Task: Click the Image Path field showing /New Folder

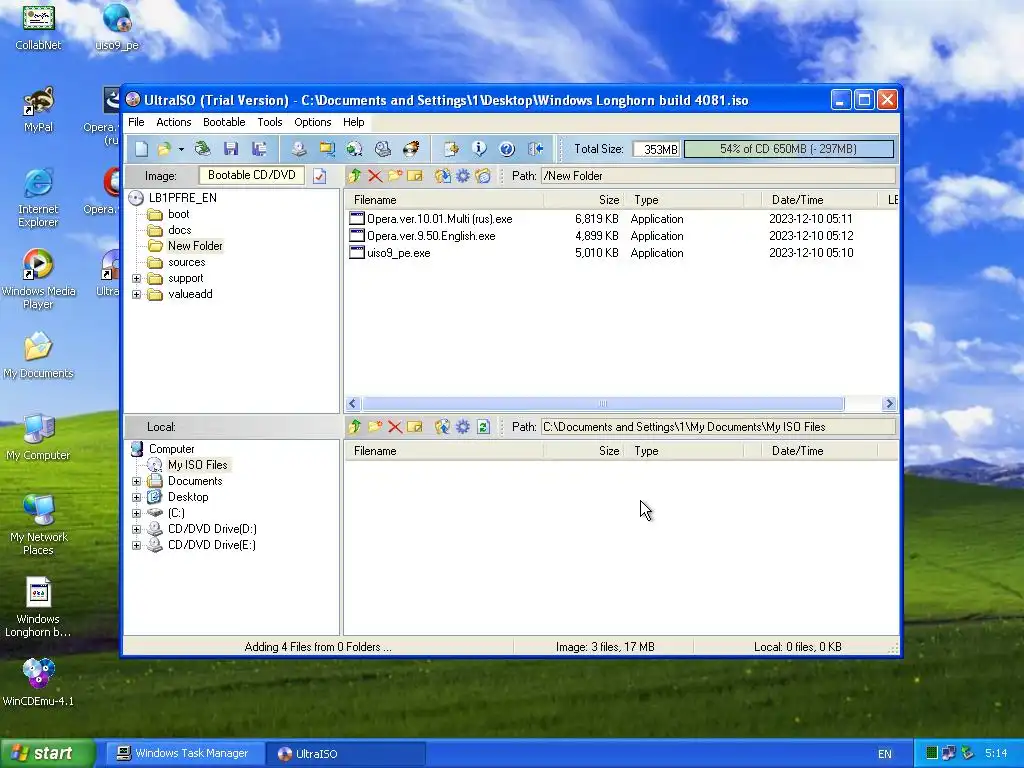Action: click(x=718, y=176)
